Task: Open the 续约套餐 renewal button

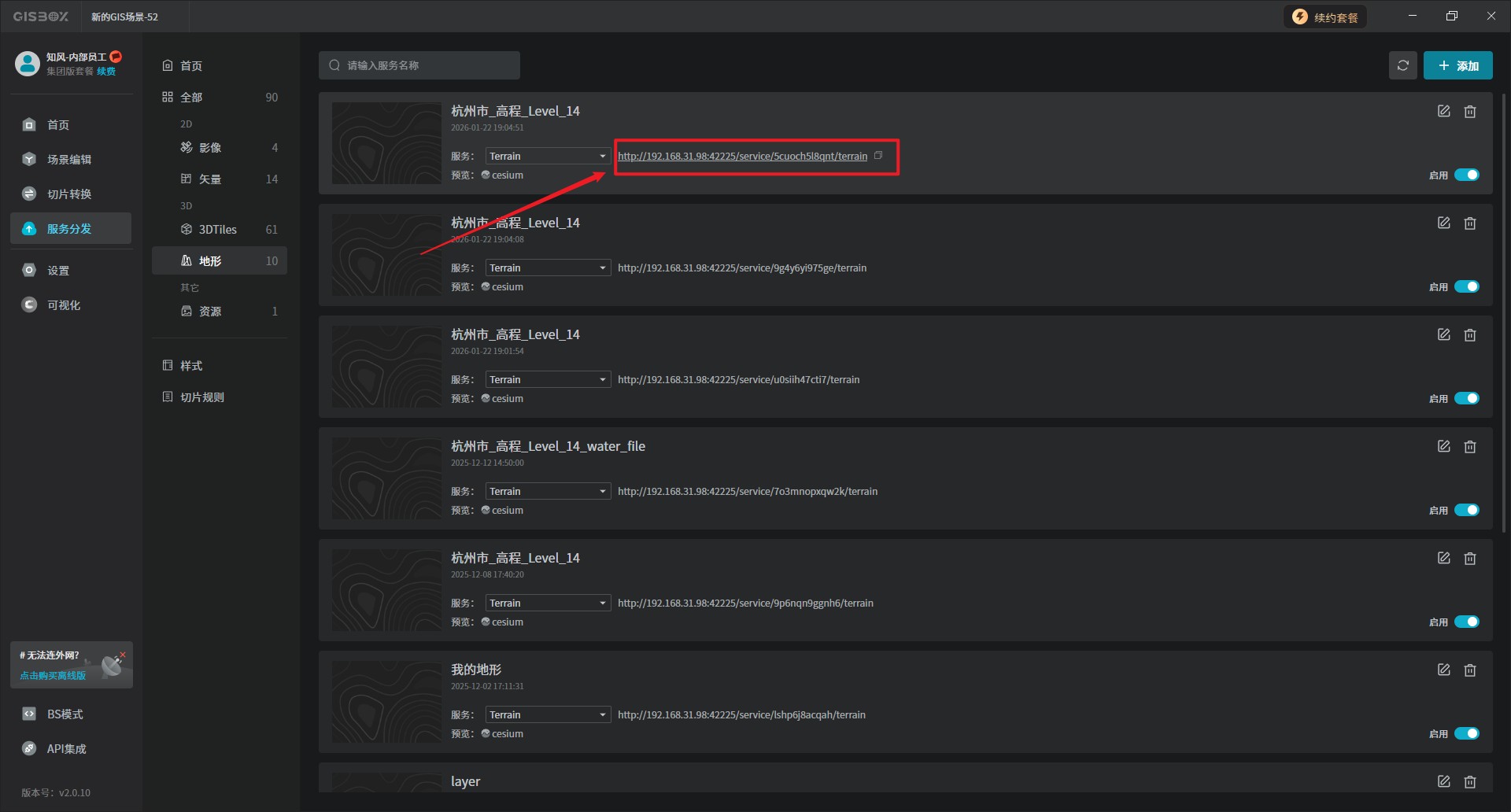Action: click(x=1325, y=17)
